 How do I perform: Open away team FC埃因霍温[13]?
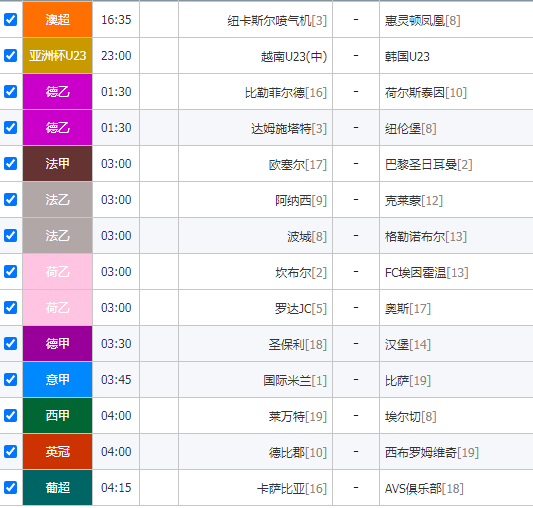click(x=427, y=273)
